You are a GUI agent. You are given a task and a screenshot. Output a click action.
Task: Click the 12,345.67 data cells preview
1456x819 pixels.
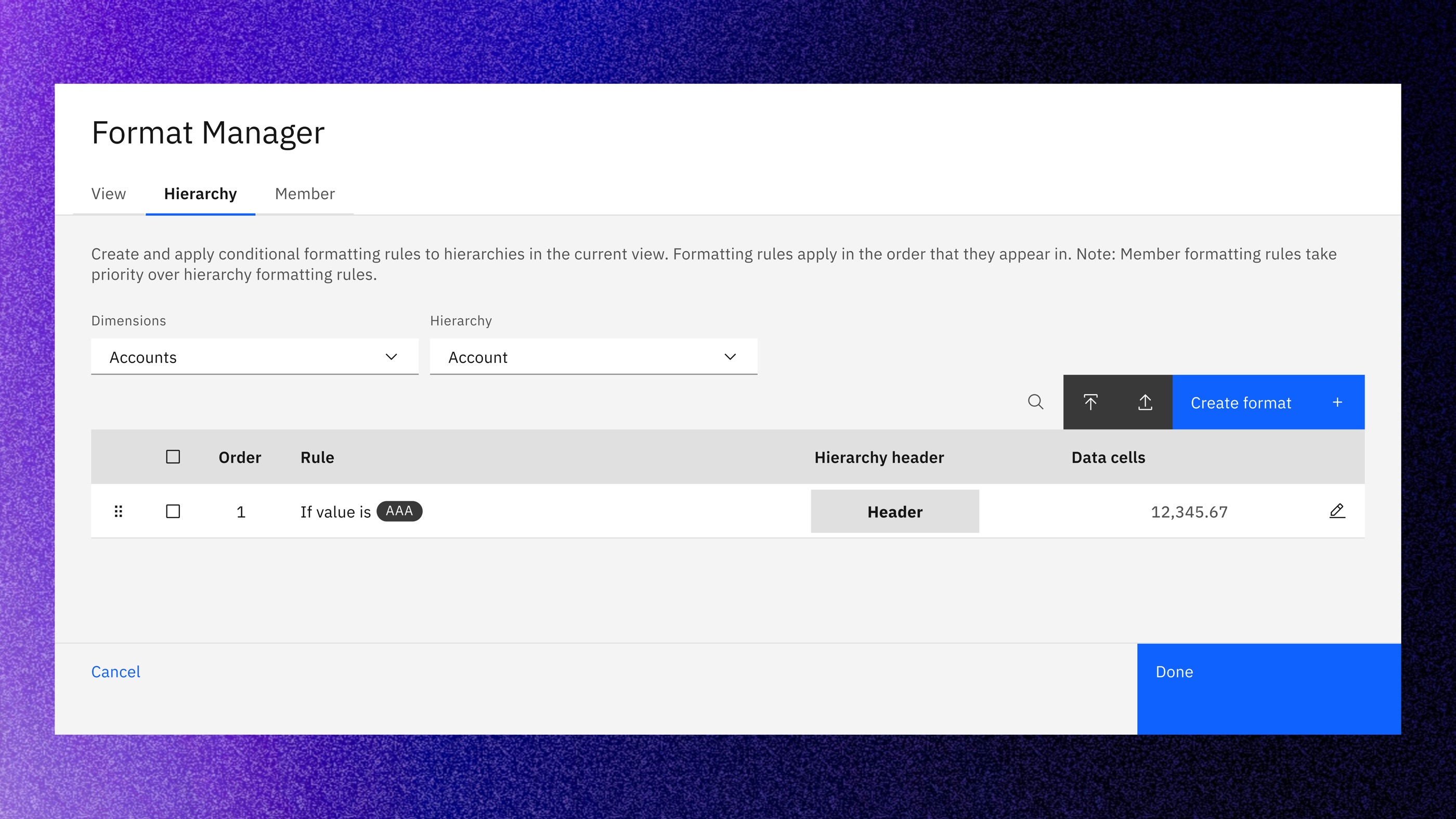(1189, 512)
